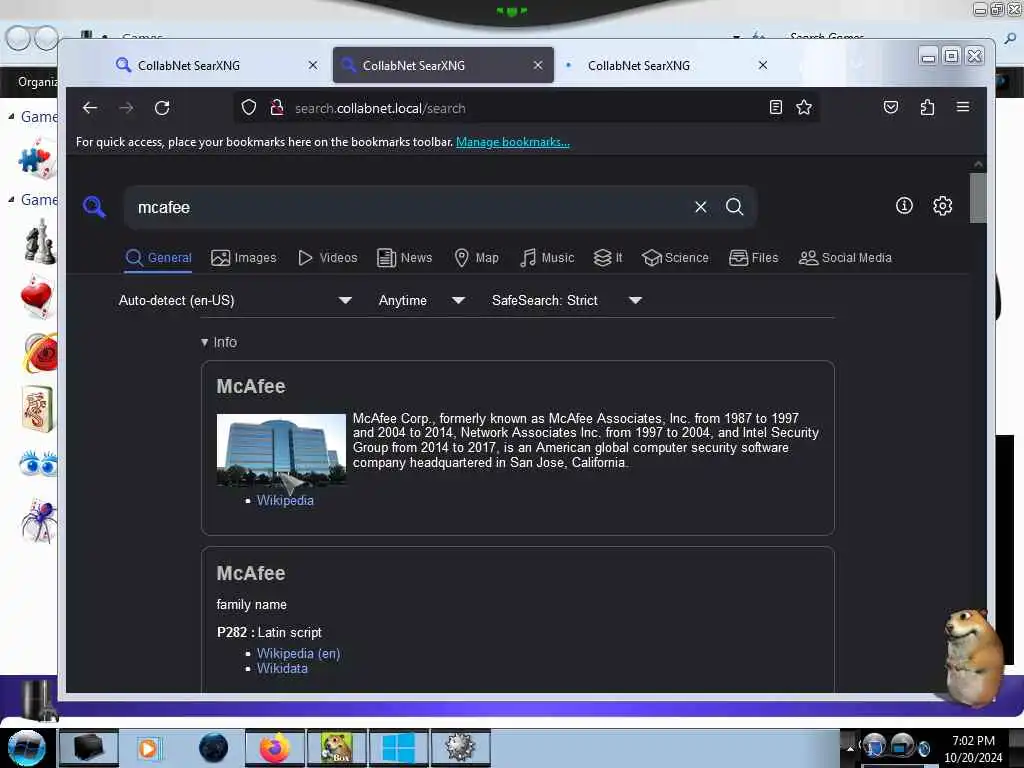Open Chess icon in Games window
This screenshot has height=768, width=1024.
(39, 243)
